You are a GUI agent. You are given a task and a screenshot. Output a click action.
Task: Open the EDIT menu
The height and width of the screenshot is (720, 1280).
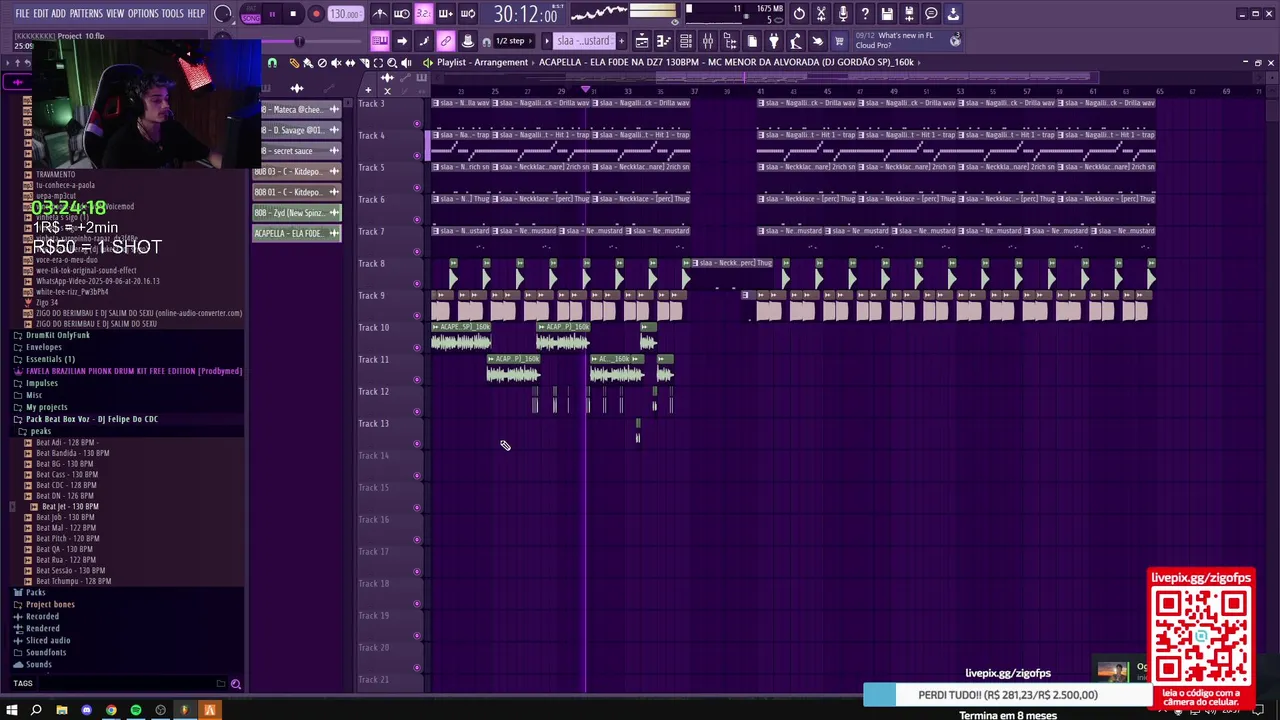pyautogui.click(x=41, y=13)
